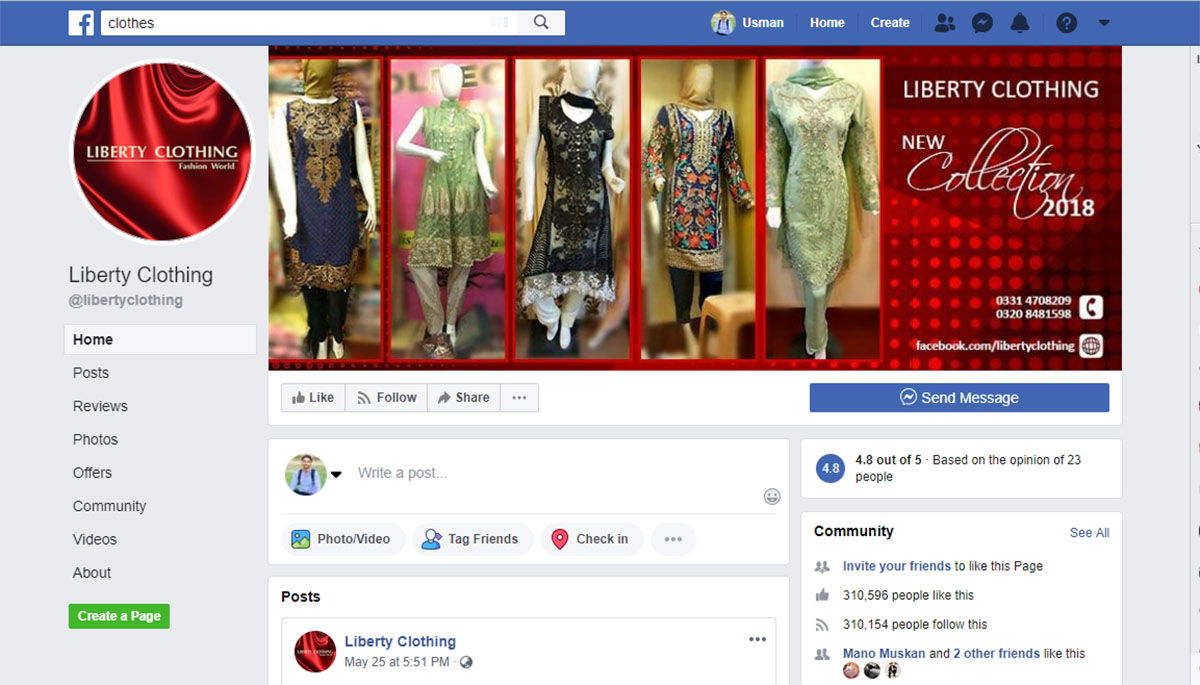Screen dimensions: 1200x685
Task: Click '2 other friends' link
Action: tap(996, 653)
